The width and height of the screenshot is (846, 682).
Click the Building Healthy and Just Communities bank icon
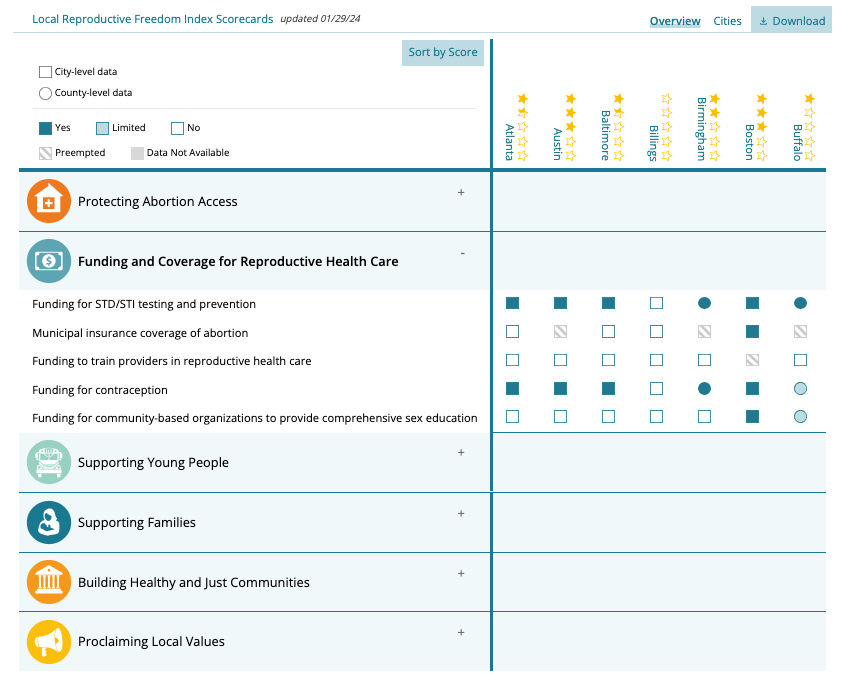pos(49,582)
